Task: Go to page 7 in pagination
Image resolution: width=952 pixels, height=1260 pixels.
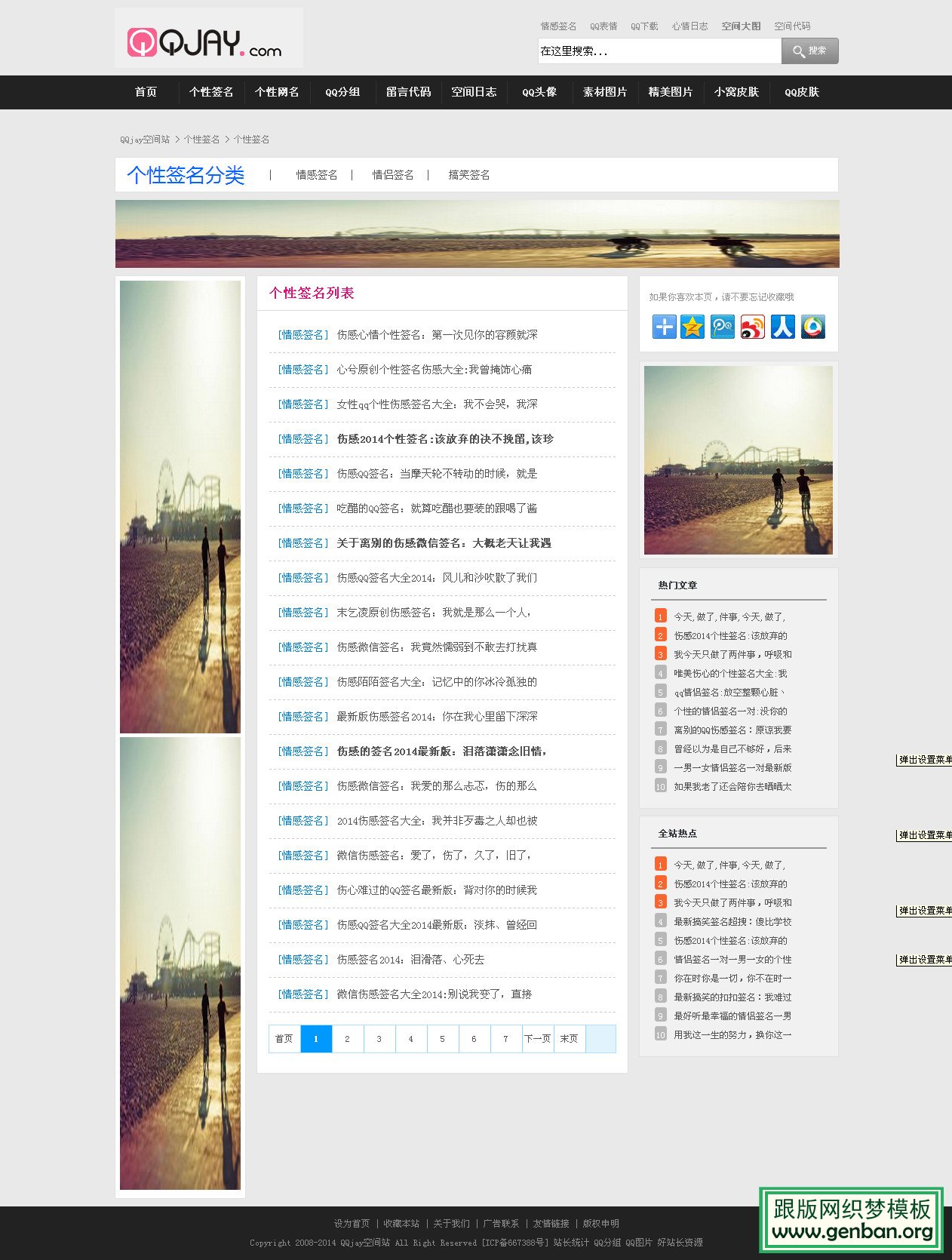Action: pyautogui.click(x=505, y=1039)
